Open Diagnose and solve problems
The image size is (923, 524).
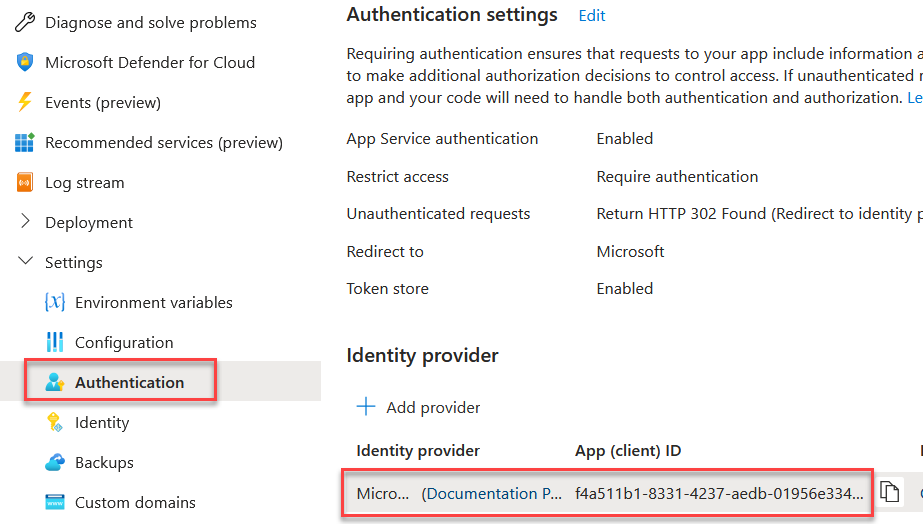(x=151, y=22)
